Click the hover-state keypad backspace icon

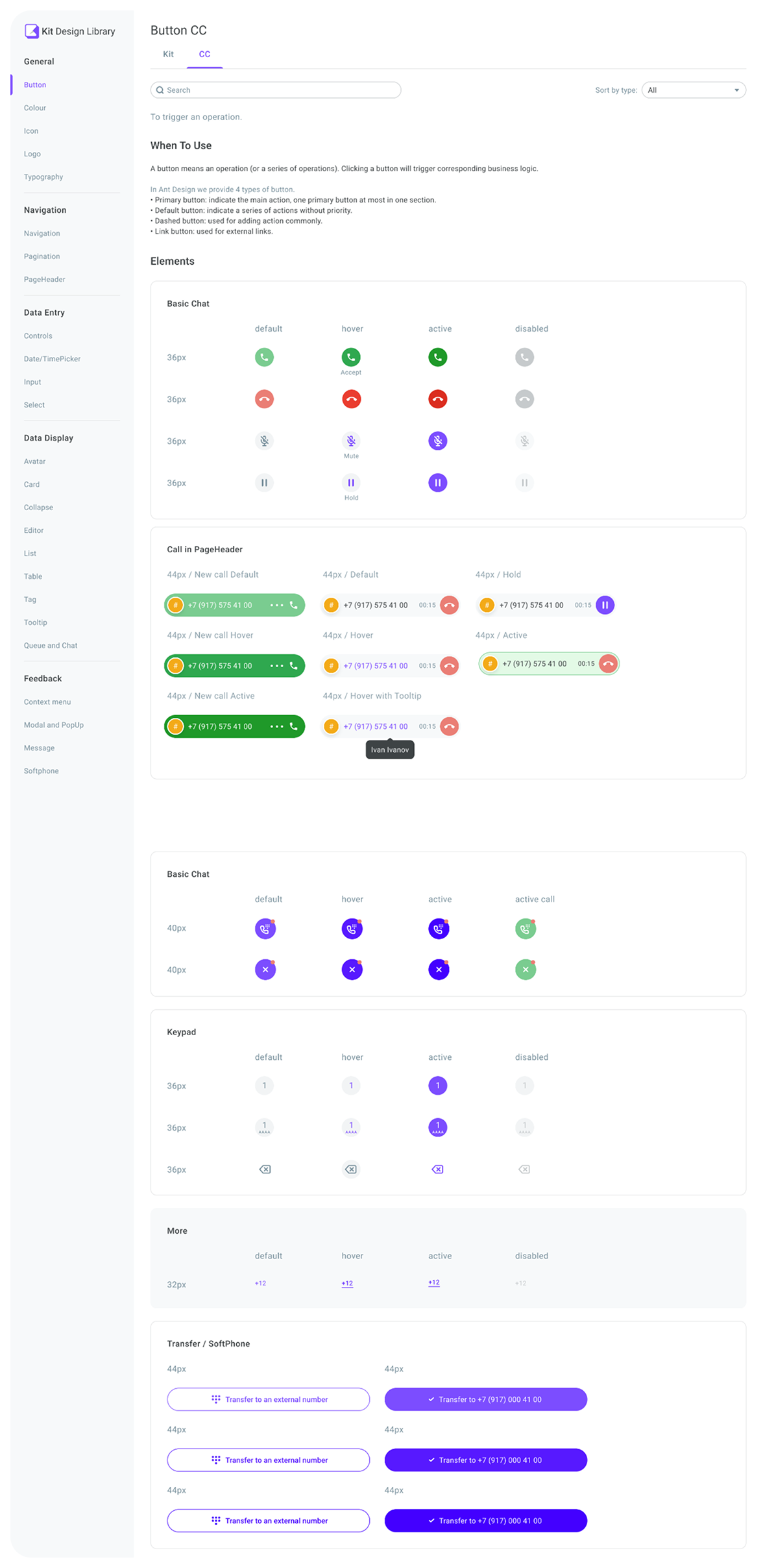pyautogui.click(x=351, y=1170)
